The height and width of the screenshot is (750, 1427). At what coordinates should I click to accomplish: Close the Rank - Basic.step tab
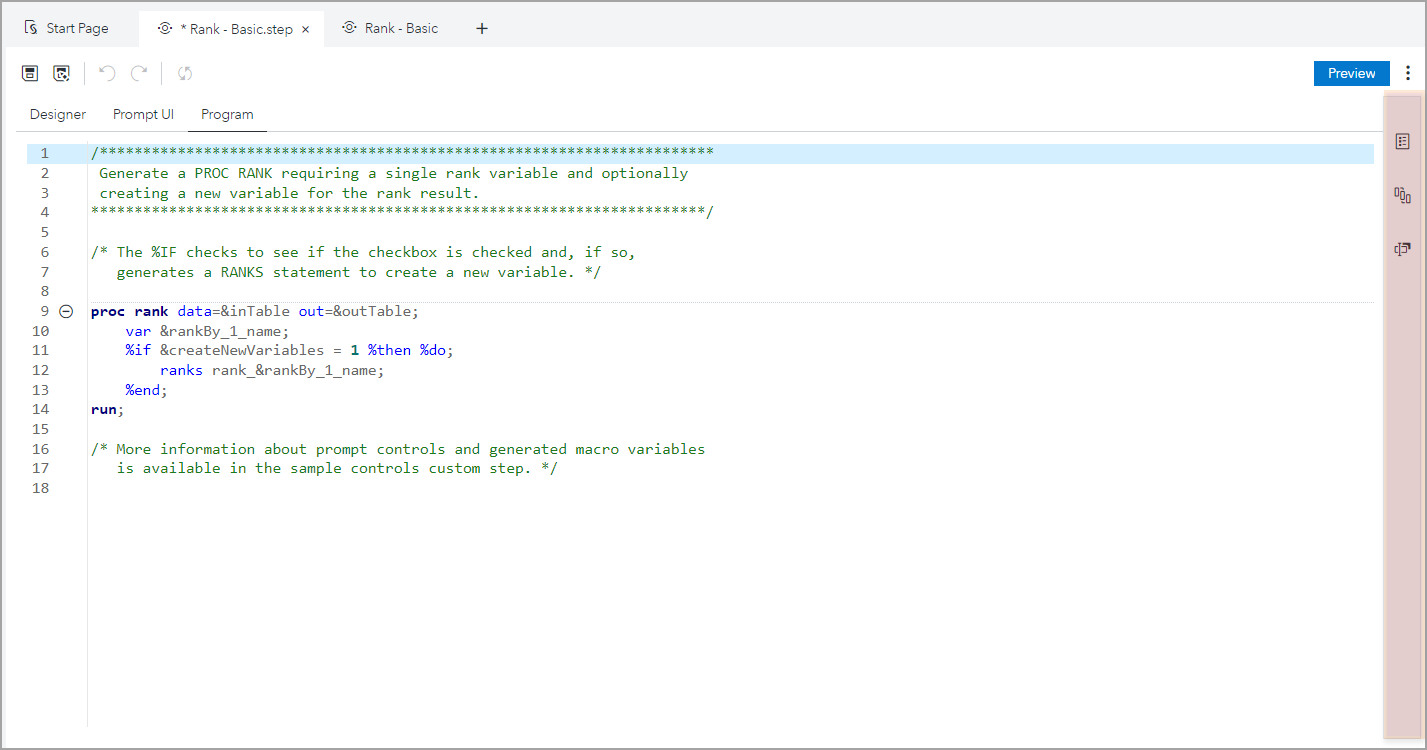(305, 28)
